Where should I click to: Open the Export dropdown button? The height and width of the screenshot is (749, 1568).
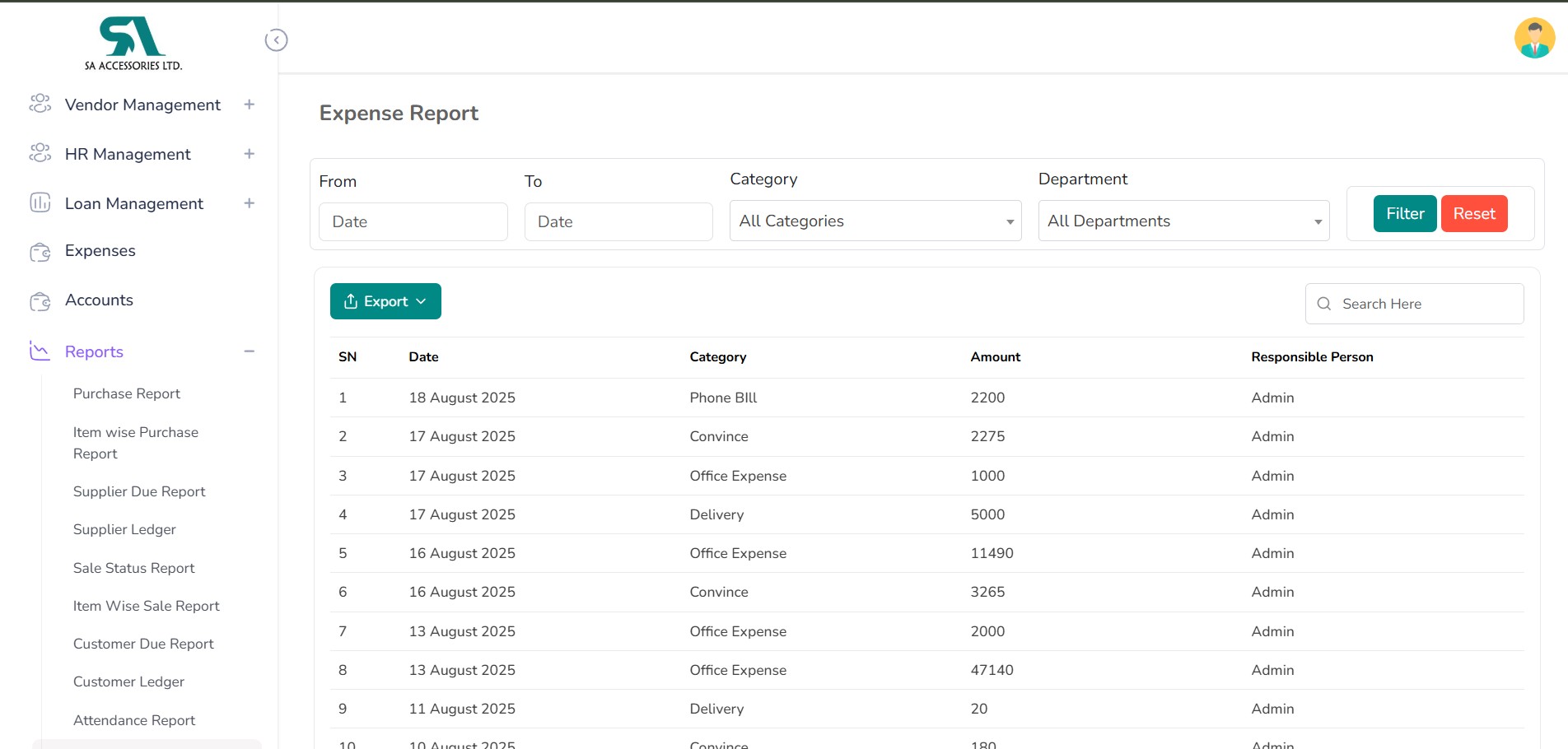click(x=385, y=301)
